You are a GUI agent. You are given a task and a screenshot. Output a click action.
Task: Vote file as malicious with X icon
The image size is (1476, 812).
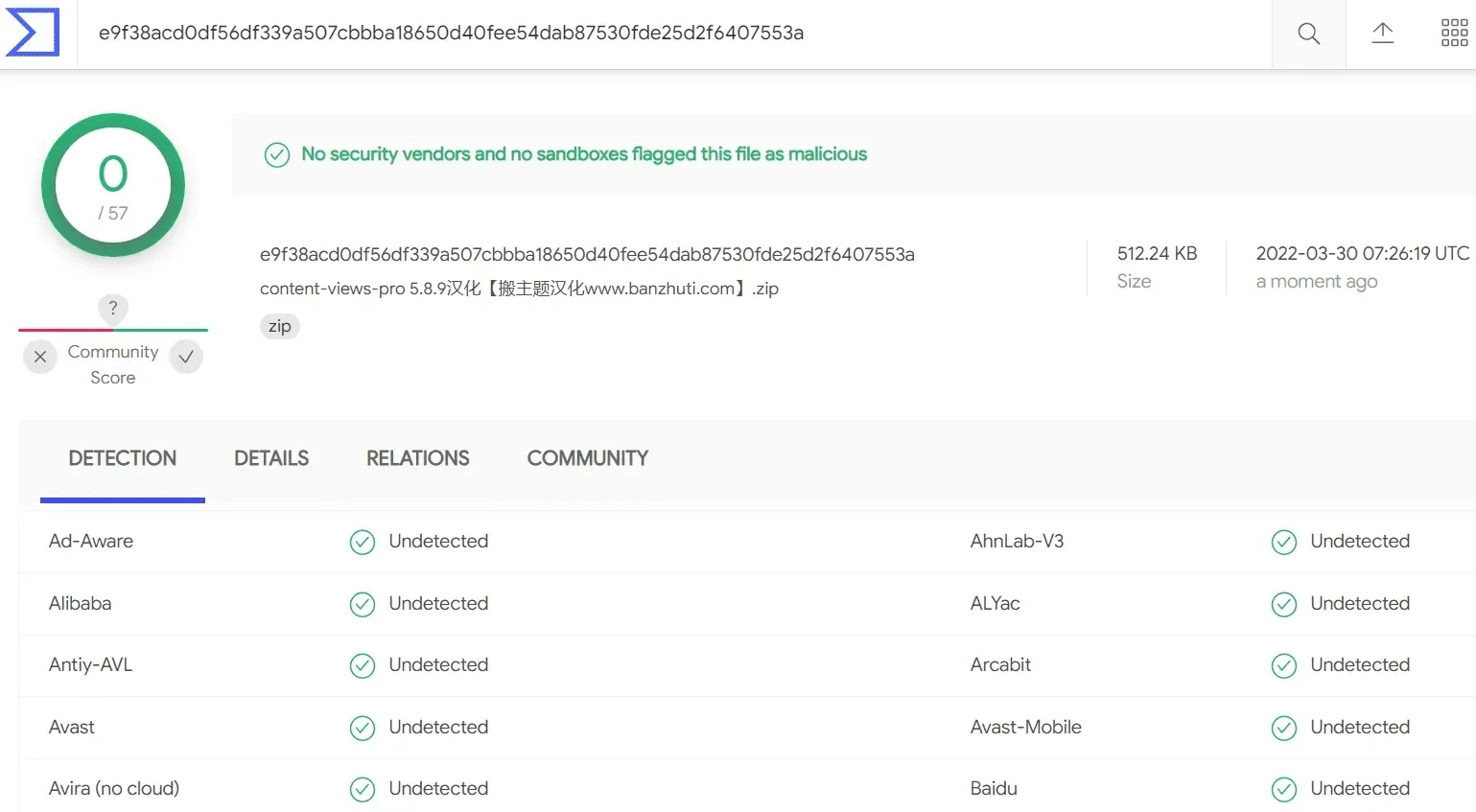40,357
